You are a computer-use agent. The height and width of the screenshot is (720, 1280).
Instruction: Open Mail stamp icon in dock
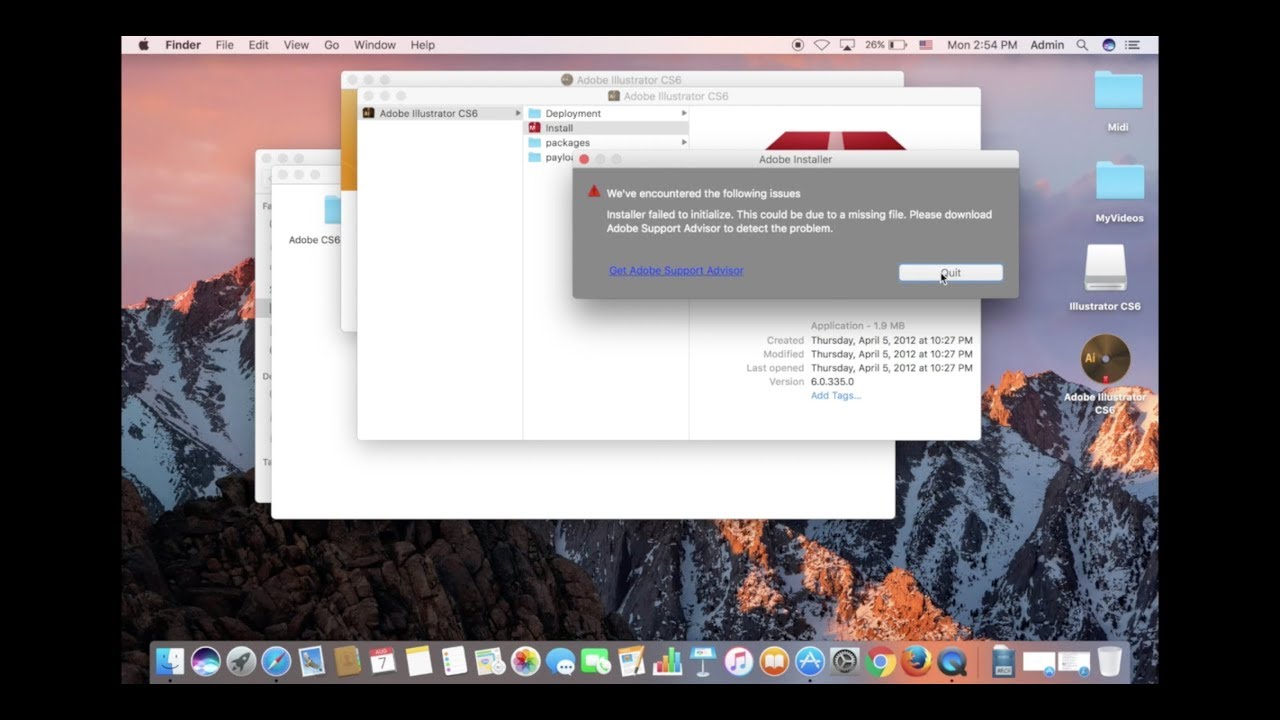[312, 661]
